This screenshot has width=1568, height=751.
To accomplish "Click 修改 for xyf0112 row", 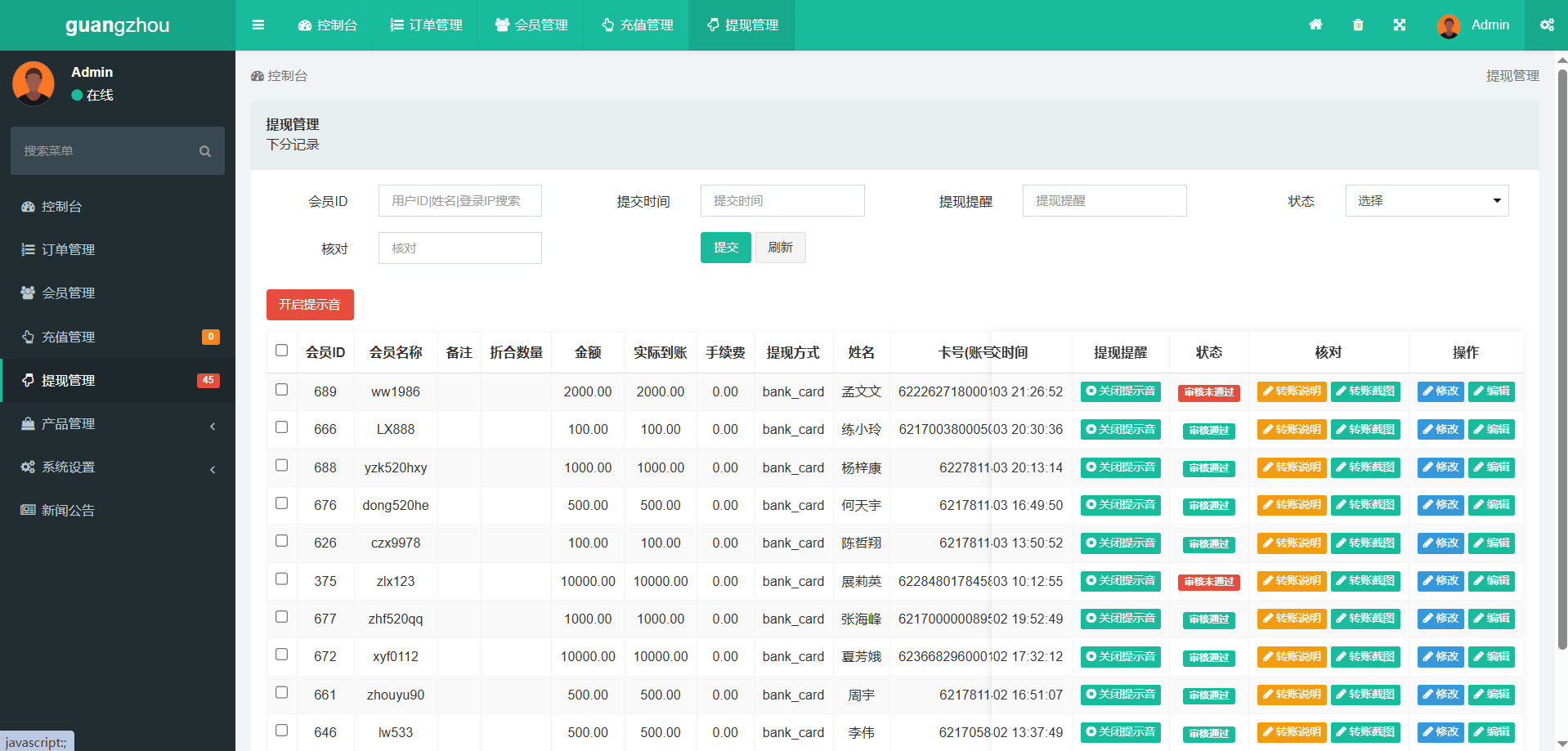I will click(1440, 657).
